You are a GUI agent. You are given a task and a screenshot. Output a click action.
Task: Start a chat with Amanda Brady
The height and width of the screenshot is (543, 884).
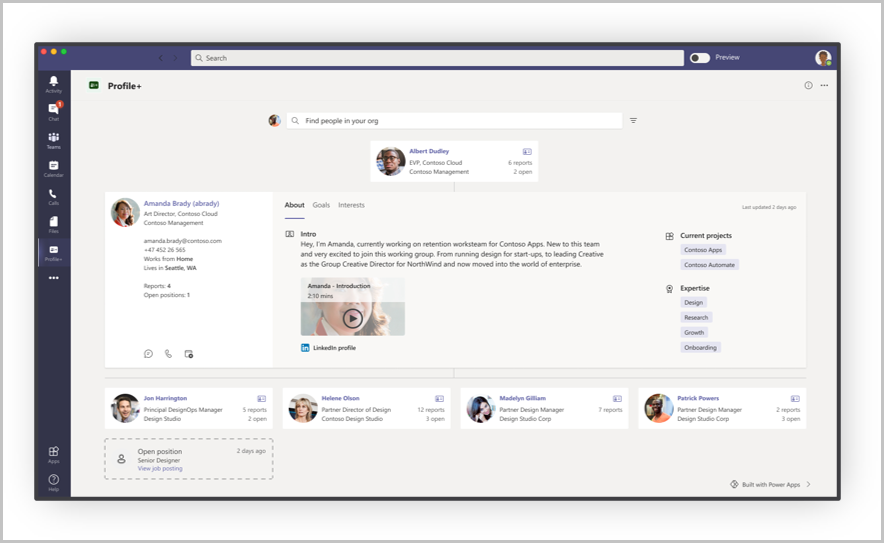tap(148, 354)
